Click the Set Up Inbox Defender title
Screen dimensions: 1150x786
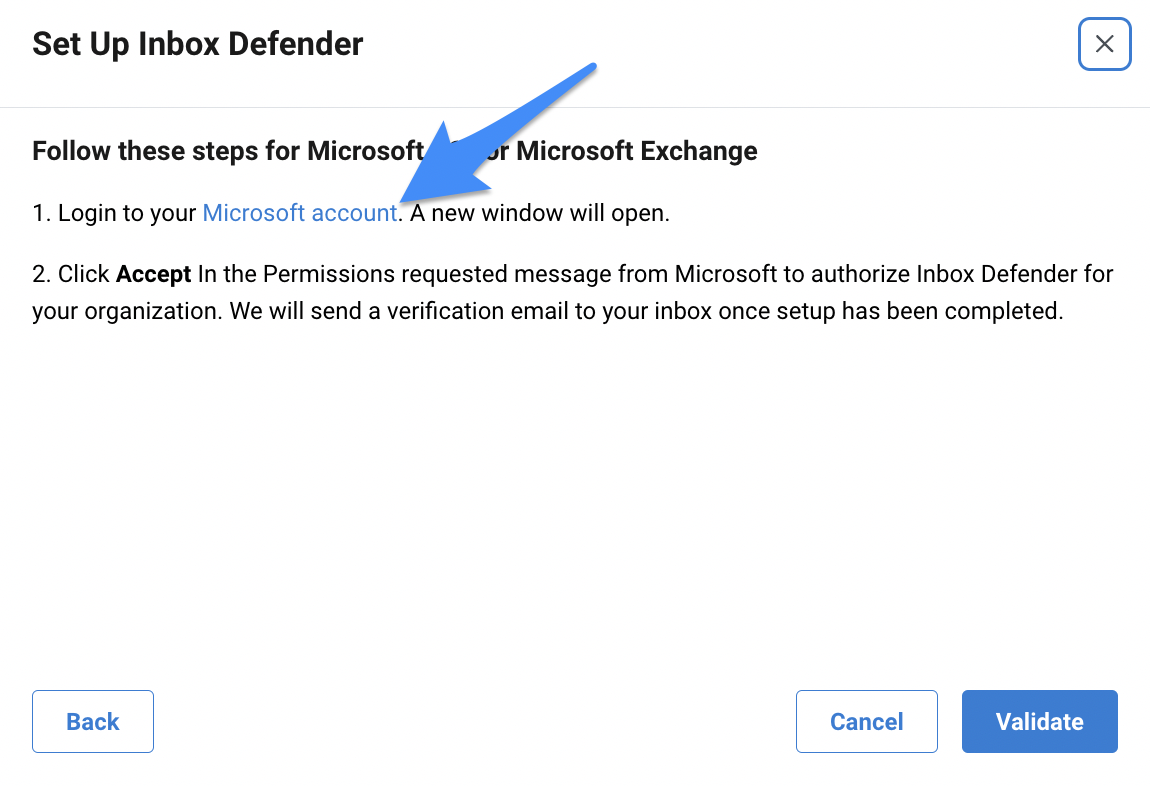[197, 44]
